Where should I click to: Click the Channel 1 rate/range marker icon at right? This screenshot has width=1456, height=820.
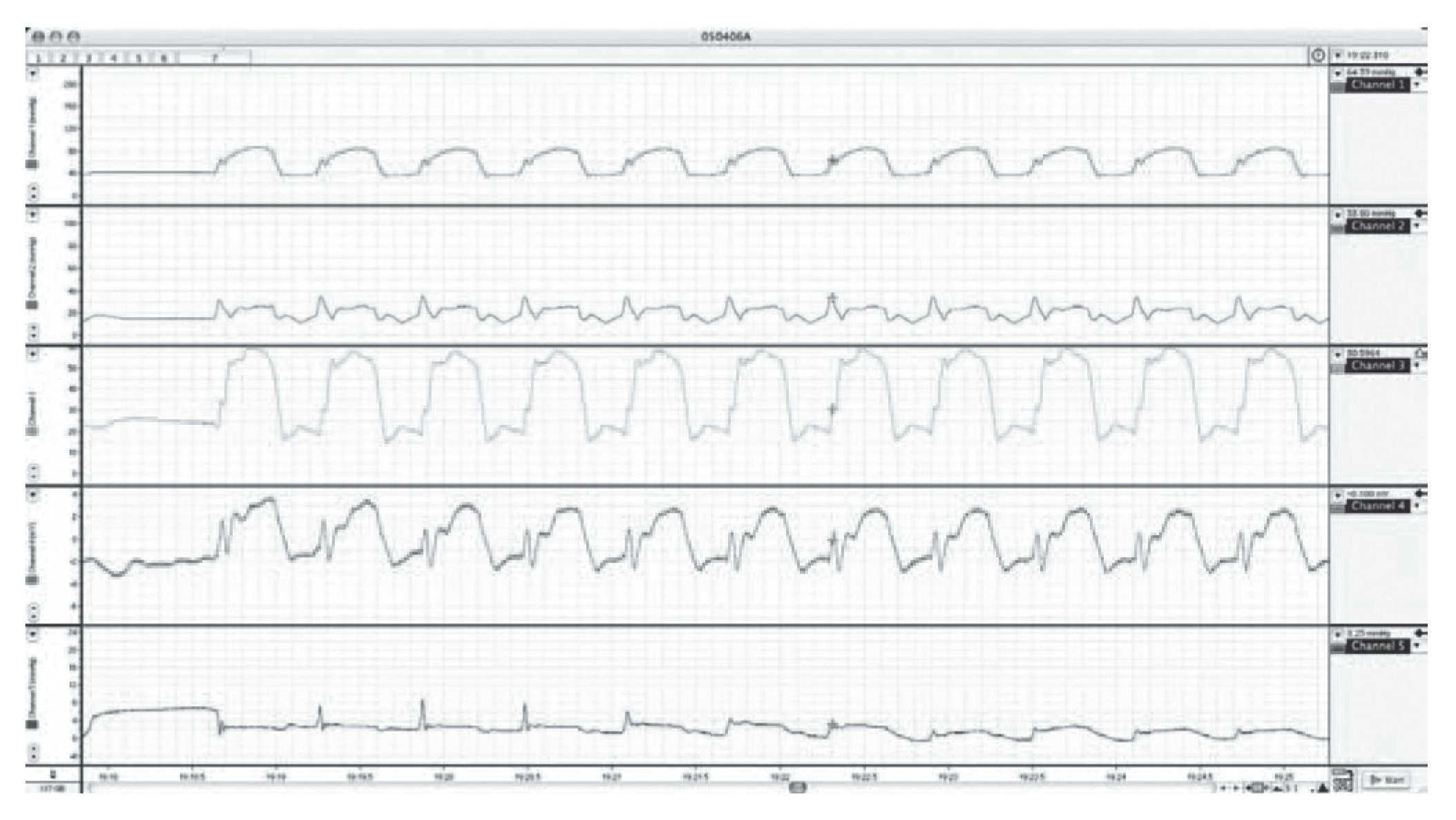[1419, 72]
